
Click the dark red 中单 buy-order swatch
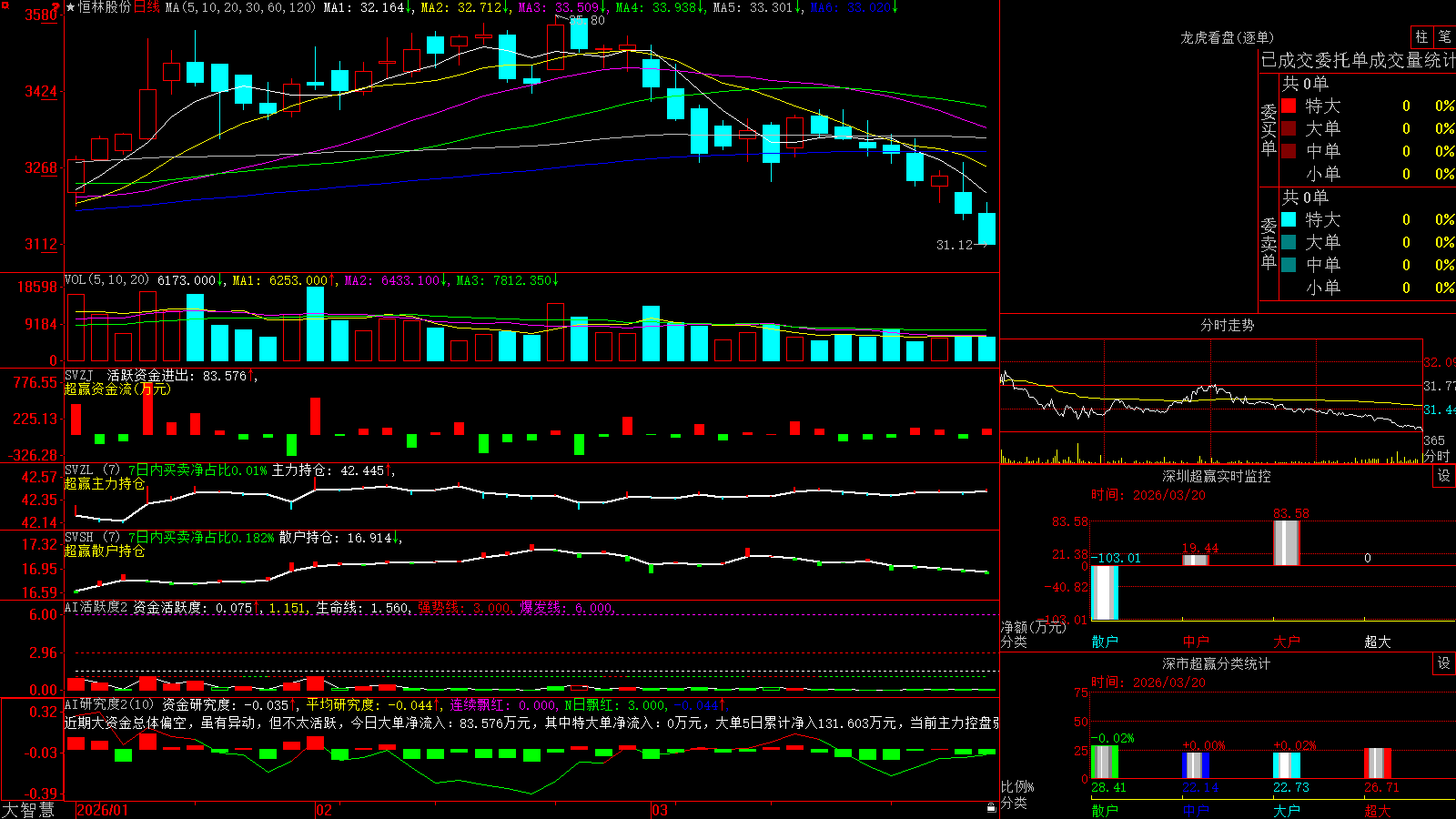(x=1289, y=151)
